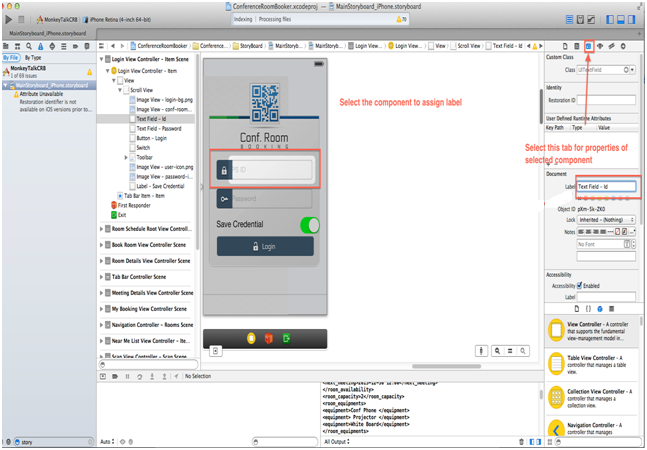The width and height of the screenshot is (647, 450).
Task: Select Text Field - Password in outline
Action: pyautogui.click(x=156, y=128)
